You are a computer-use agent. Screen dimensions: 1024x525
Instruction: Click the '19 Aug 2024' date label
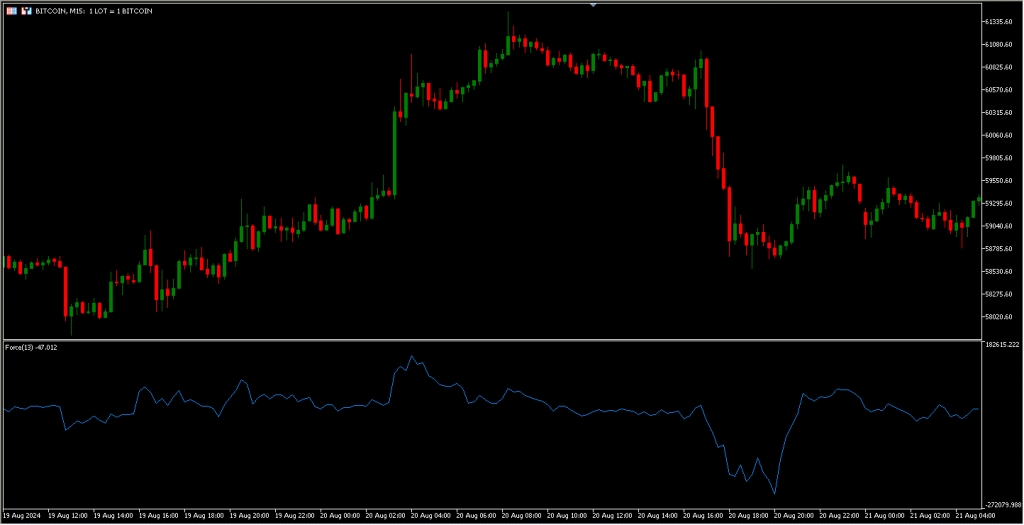click(22, 515)
